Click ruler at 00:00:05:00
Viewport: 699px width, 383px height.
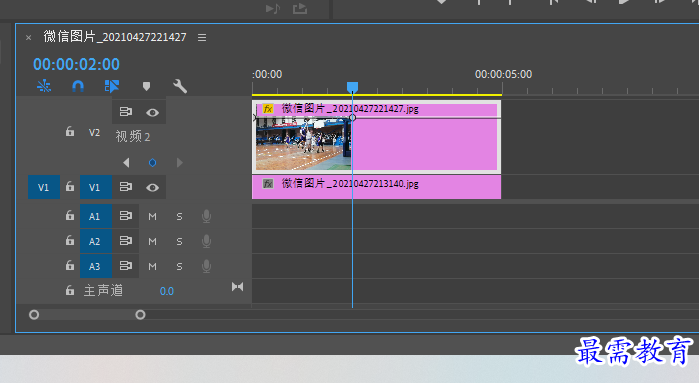click(503, 74)
